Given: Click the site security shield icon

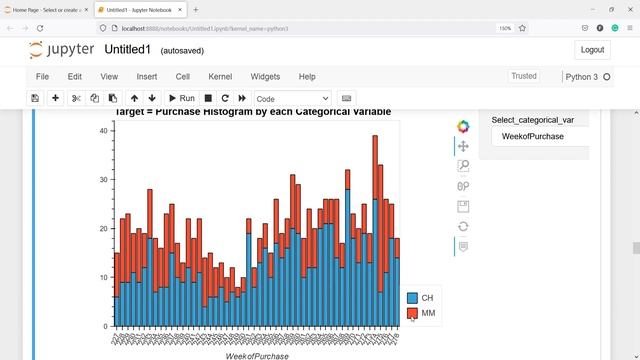Looking at the screenshot, I should [103, 28].
